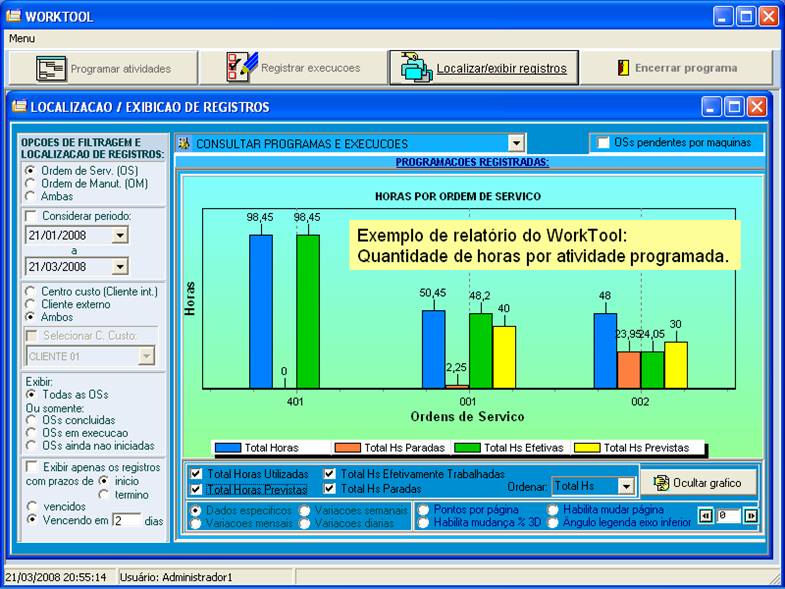Click Ocultar grafico button
This screenshot has height=589, width=785.
click(699, 483)
